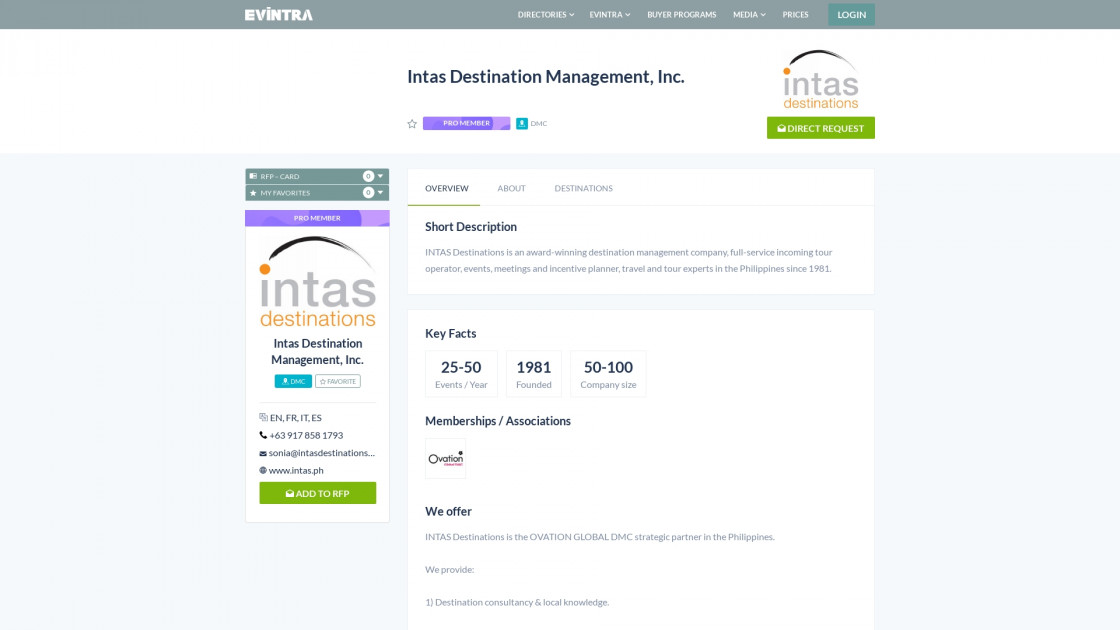1120x630 pixels.
Task: Click the DMC badge icon under the company title
Action: [521, 123]
